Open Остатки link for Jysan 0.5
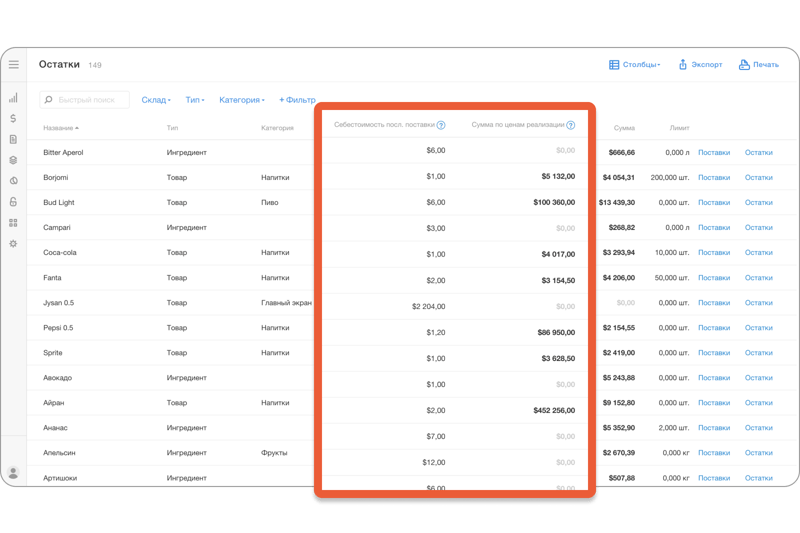The image size is (800, 533). [x=759, y=303]
